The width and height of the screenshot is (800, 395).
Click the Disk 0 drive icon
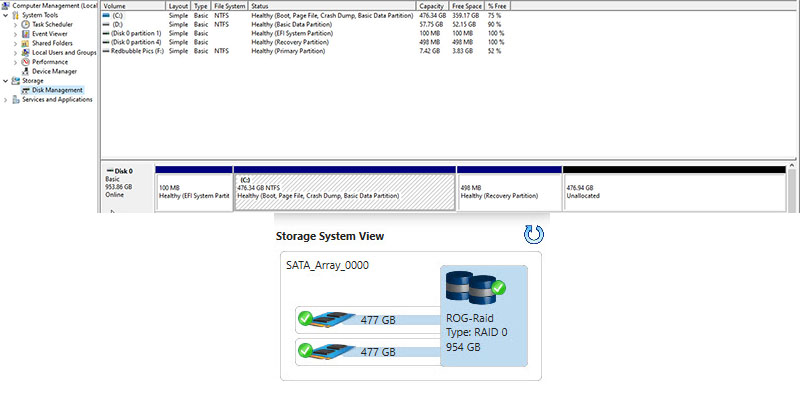tap(109, 171)
